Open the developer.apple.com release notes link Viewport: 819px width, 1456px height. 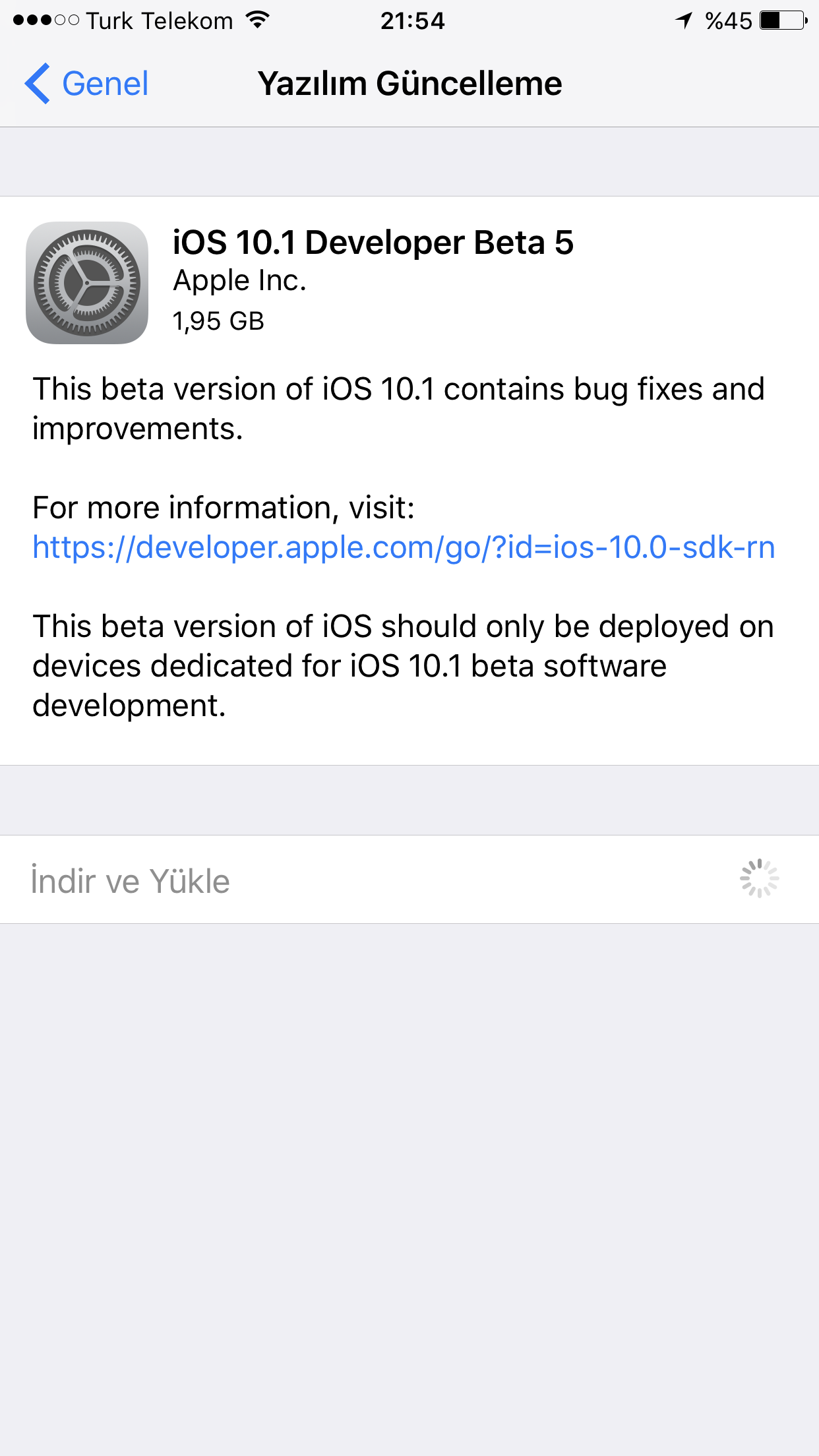coord(404,547)
